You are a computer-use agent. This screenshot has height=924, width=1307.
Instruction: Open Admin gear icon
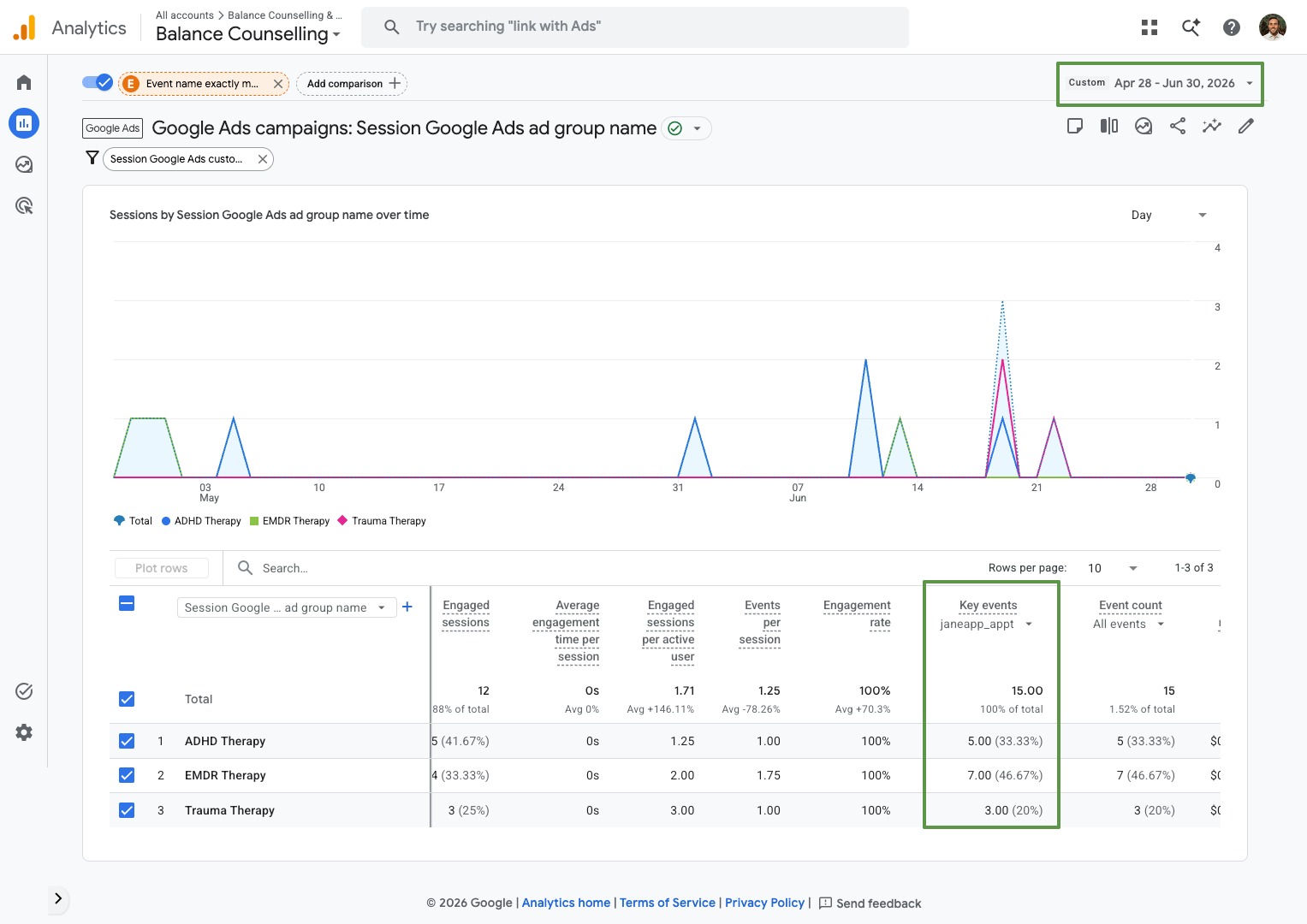(x=24, y=732)
